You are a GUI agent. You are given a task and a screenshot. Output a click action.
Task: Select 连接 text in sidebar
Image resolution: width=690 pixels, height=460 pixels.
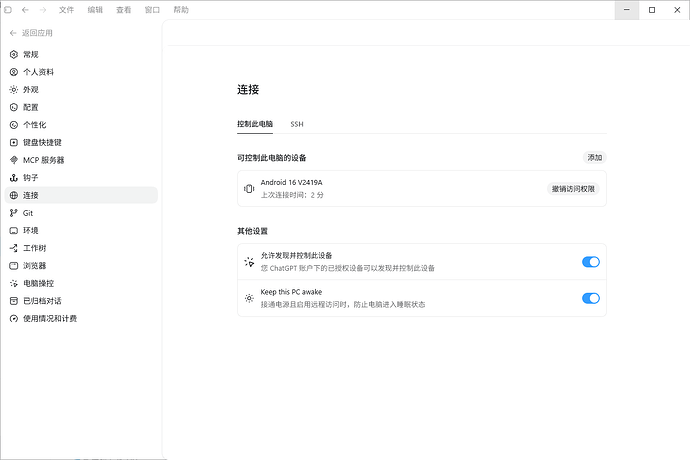(31, 195)
